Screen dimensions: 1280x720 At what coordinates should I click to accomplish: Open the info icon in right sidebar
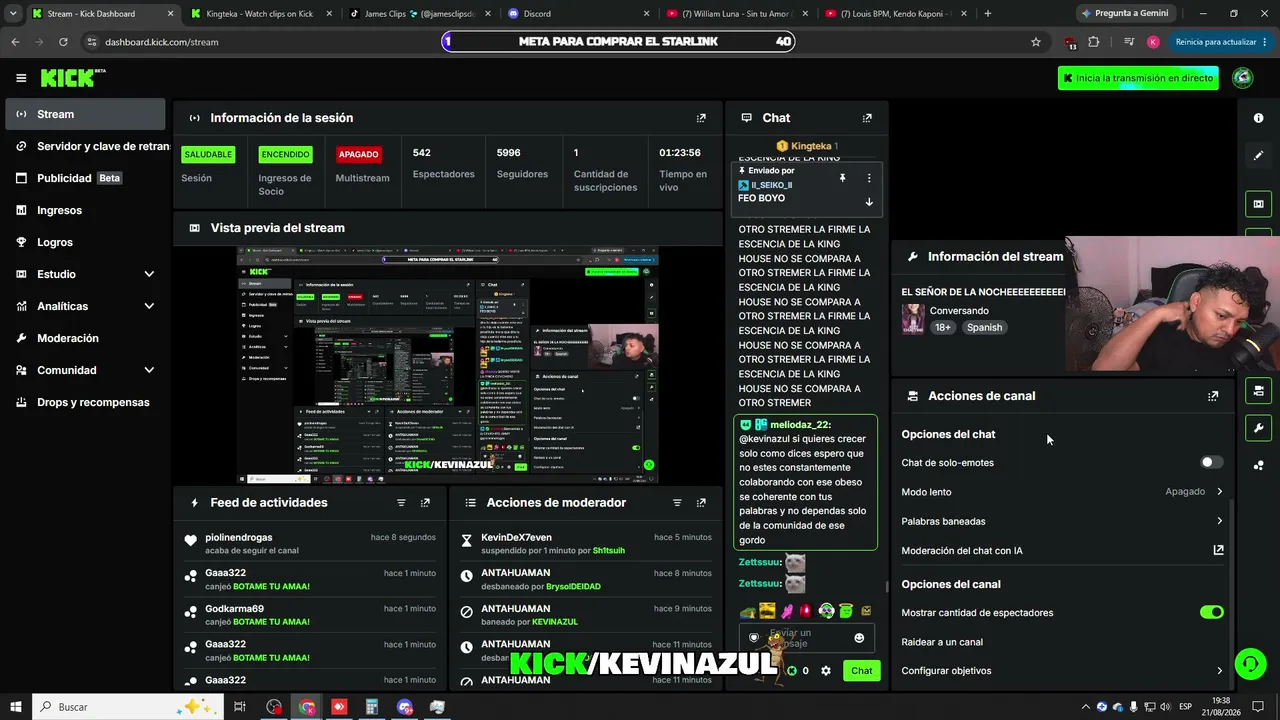(x=1258, y=118)
